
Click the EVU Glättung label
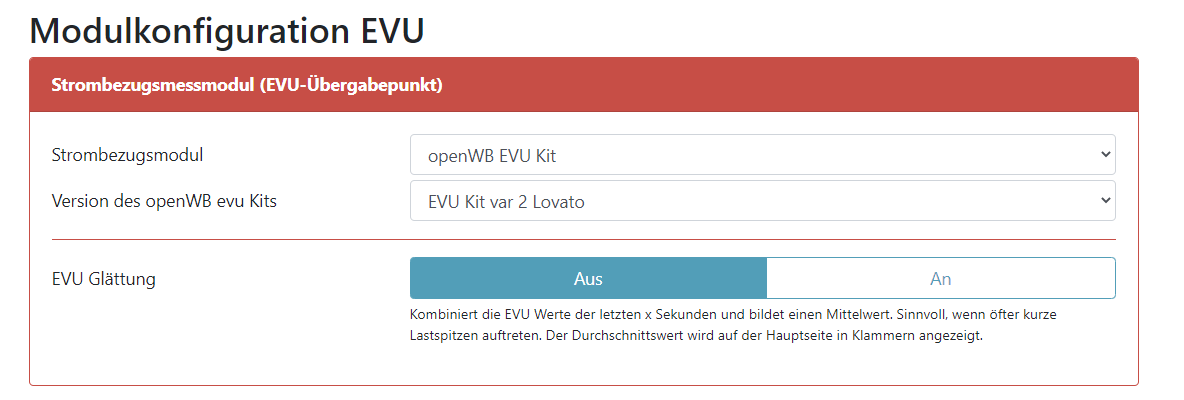coord(103,279)
